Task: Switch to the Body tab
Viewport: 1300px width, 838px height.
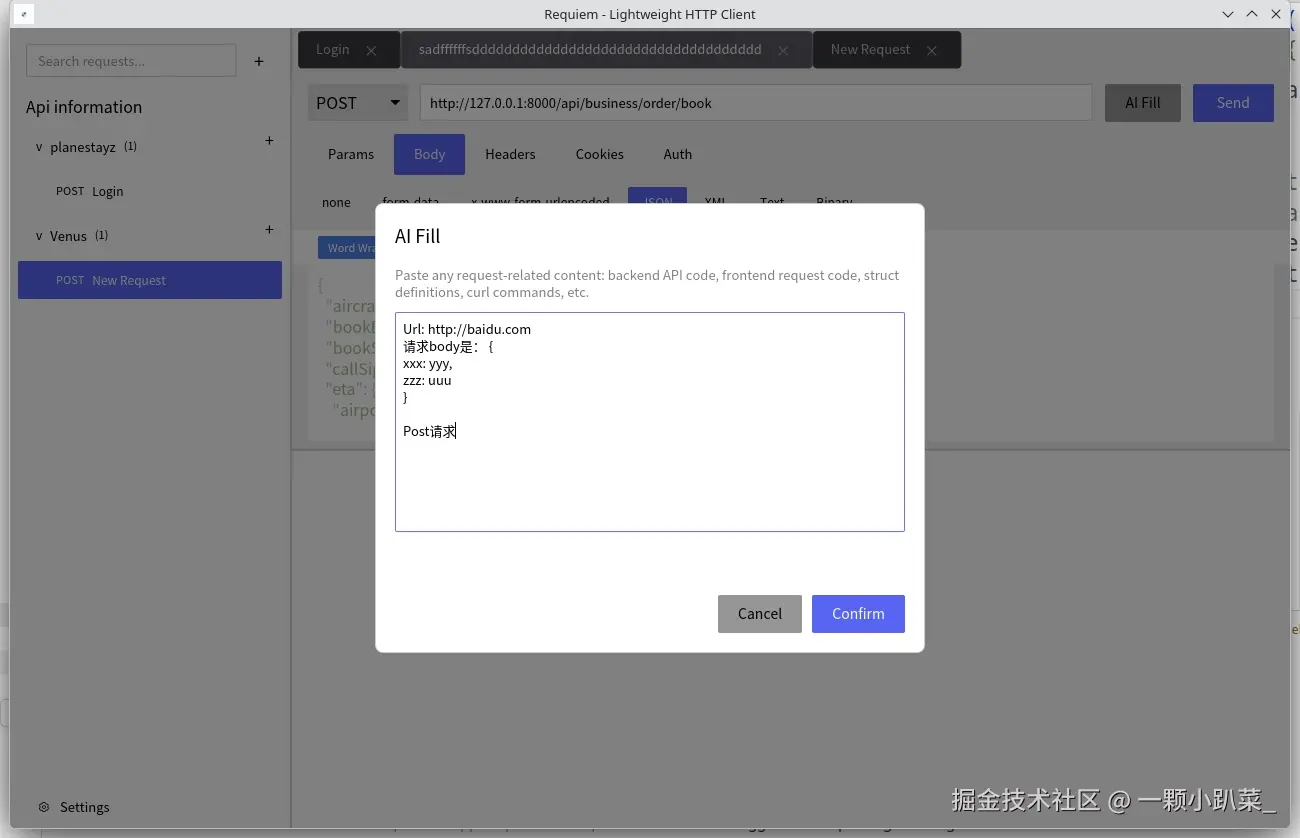Action: tap(430, 154)
